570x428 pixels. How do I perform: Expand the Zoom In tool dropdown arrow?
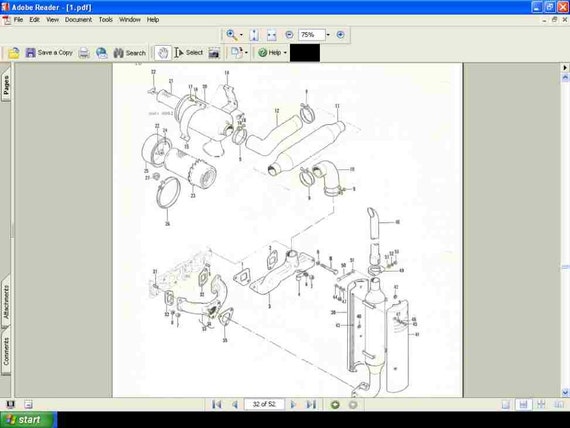click(241, 35)
